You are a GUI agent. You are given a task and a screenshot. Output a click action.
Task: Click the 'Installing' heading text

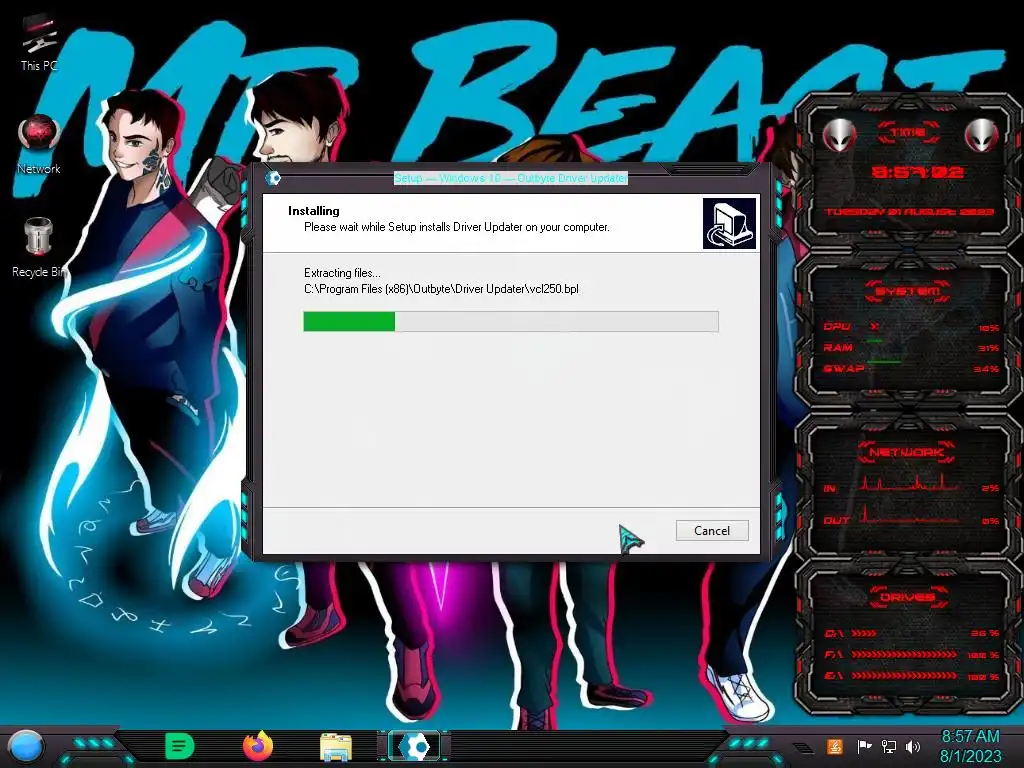tap(313, 211)
